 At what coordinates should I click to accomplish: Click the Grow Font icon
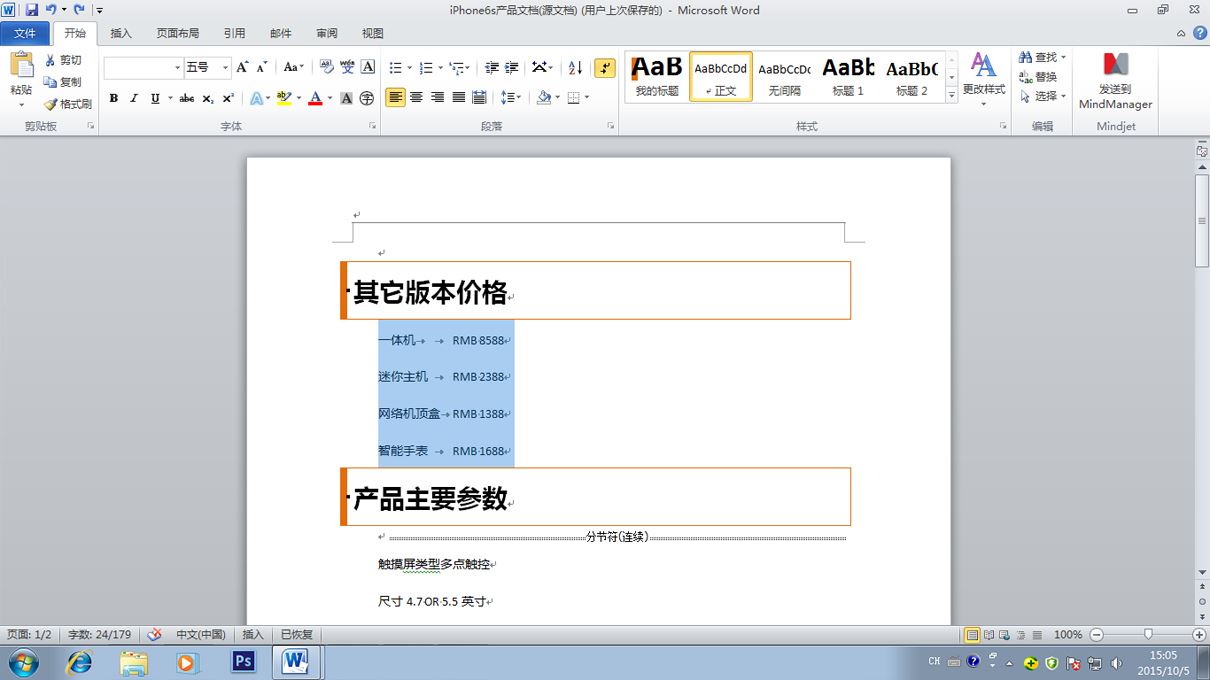click(242, 67)
